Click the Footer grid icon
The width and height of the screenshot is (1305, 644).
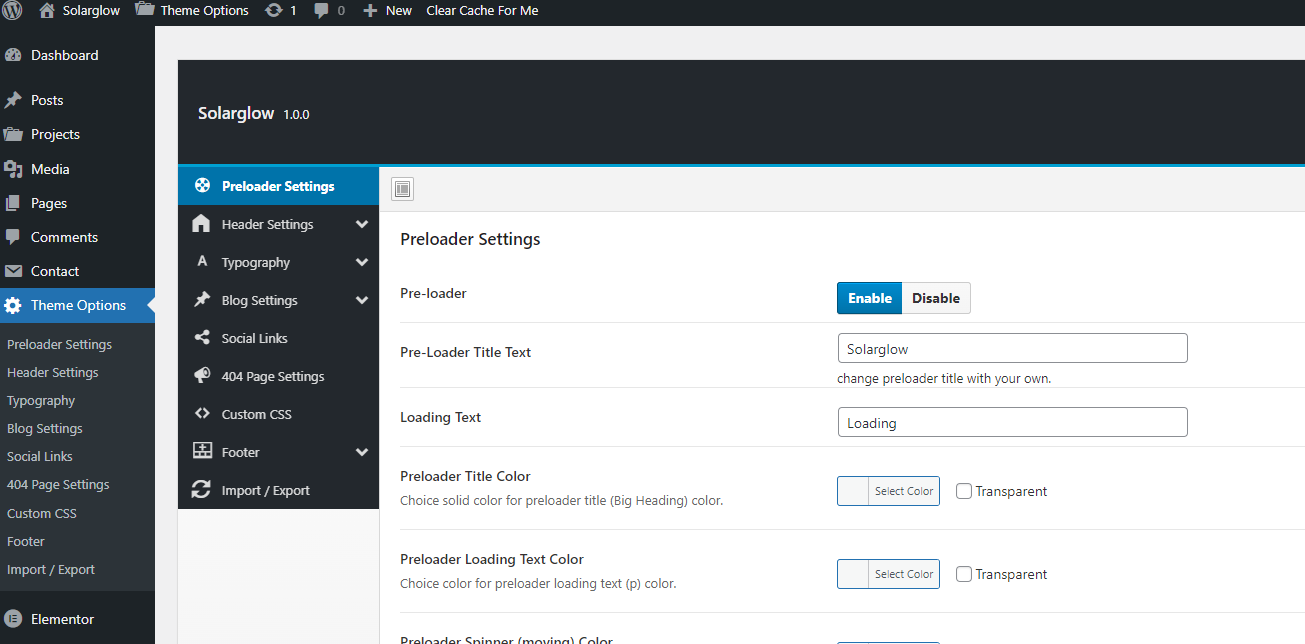coord(202,451)
